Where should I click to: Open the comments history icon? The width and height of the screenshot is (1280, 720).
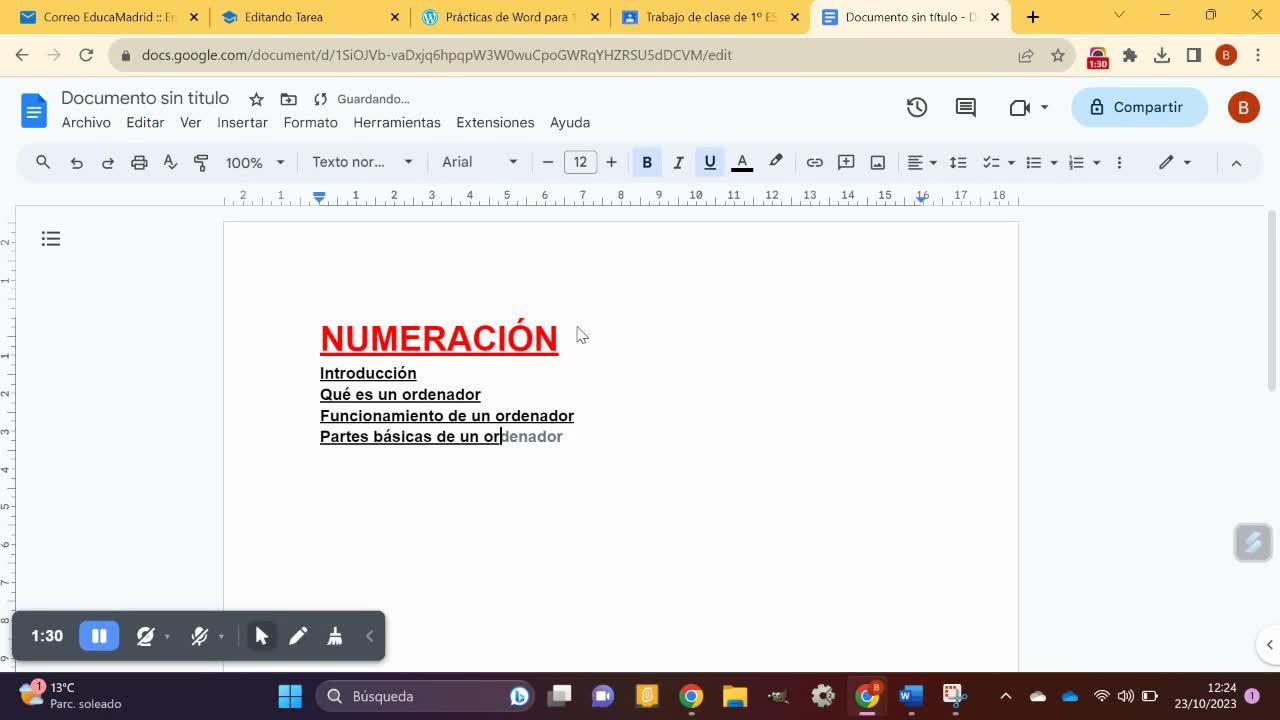tap(965, 107)
